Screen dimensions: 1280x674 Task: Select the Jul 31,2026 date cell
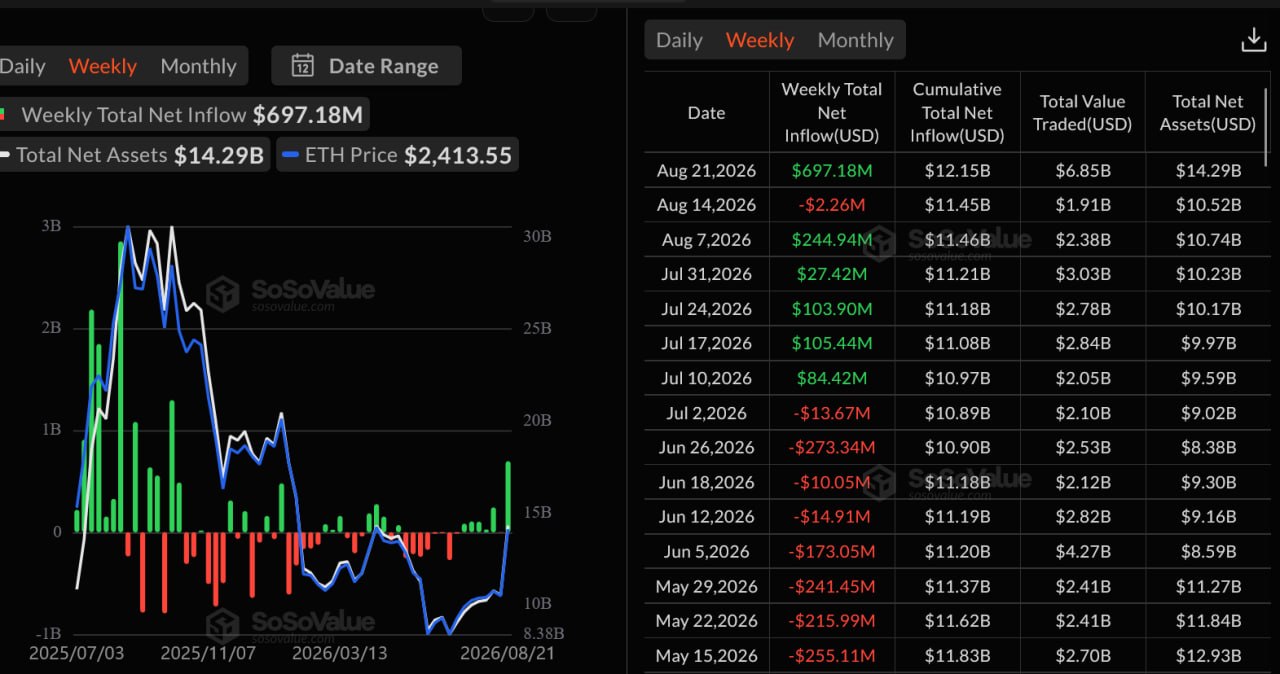706,274
